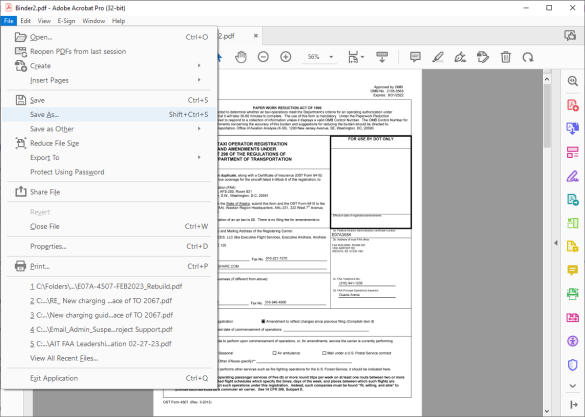Open the Comment yellow sidebar tool

coord(573,270)
